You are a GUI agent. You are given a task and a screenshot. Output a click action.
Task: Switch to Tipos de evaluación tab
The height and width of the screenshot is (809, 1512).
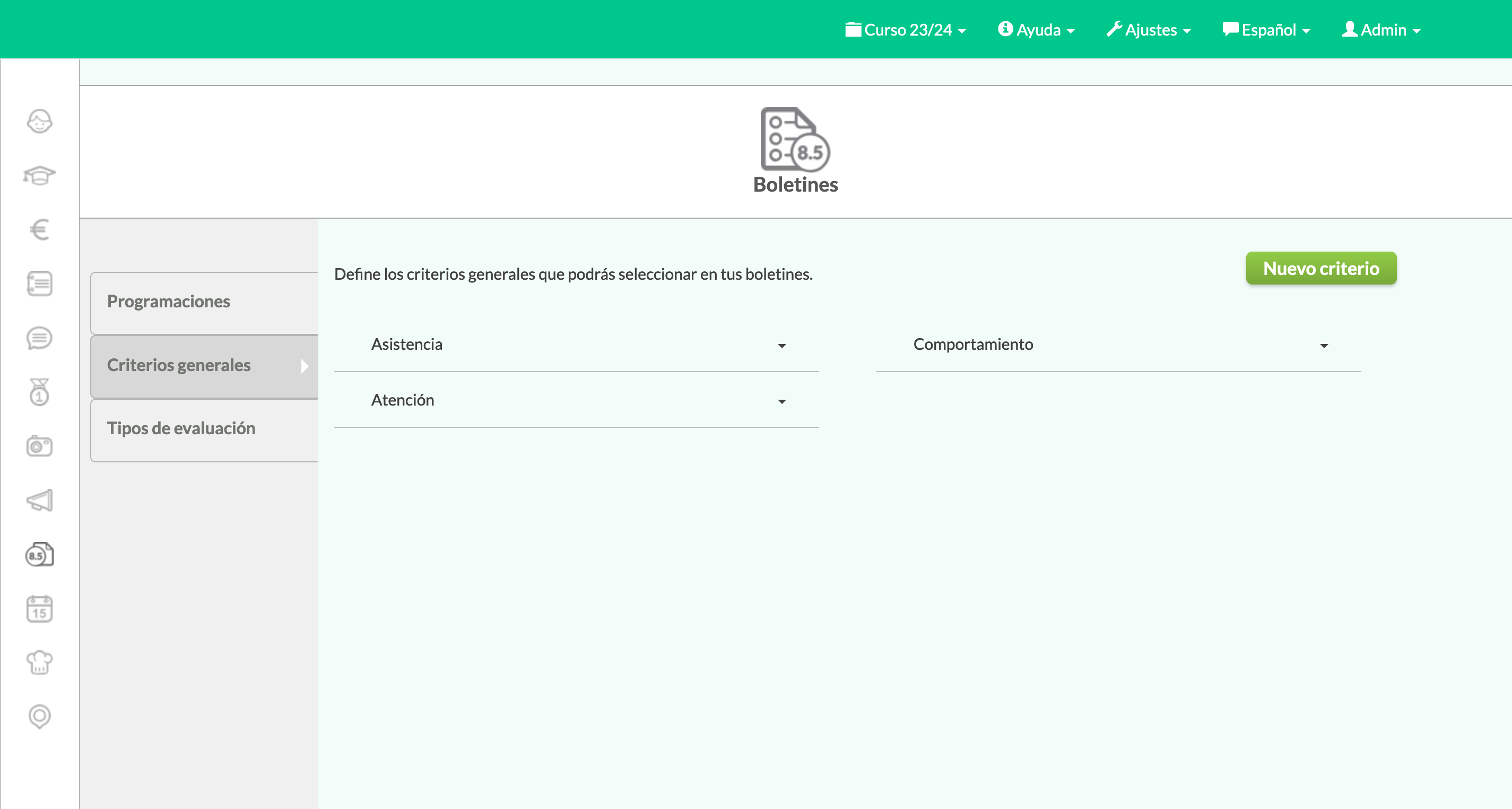coord(204,429)
